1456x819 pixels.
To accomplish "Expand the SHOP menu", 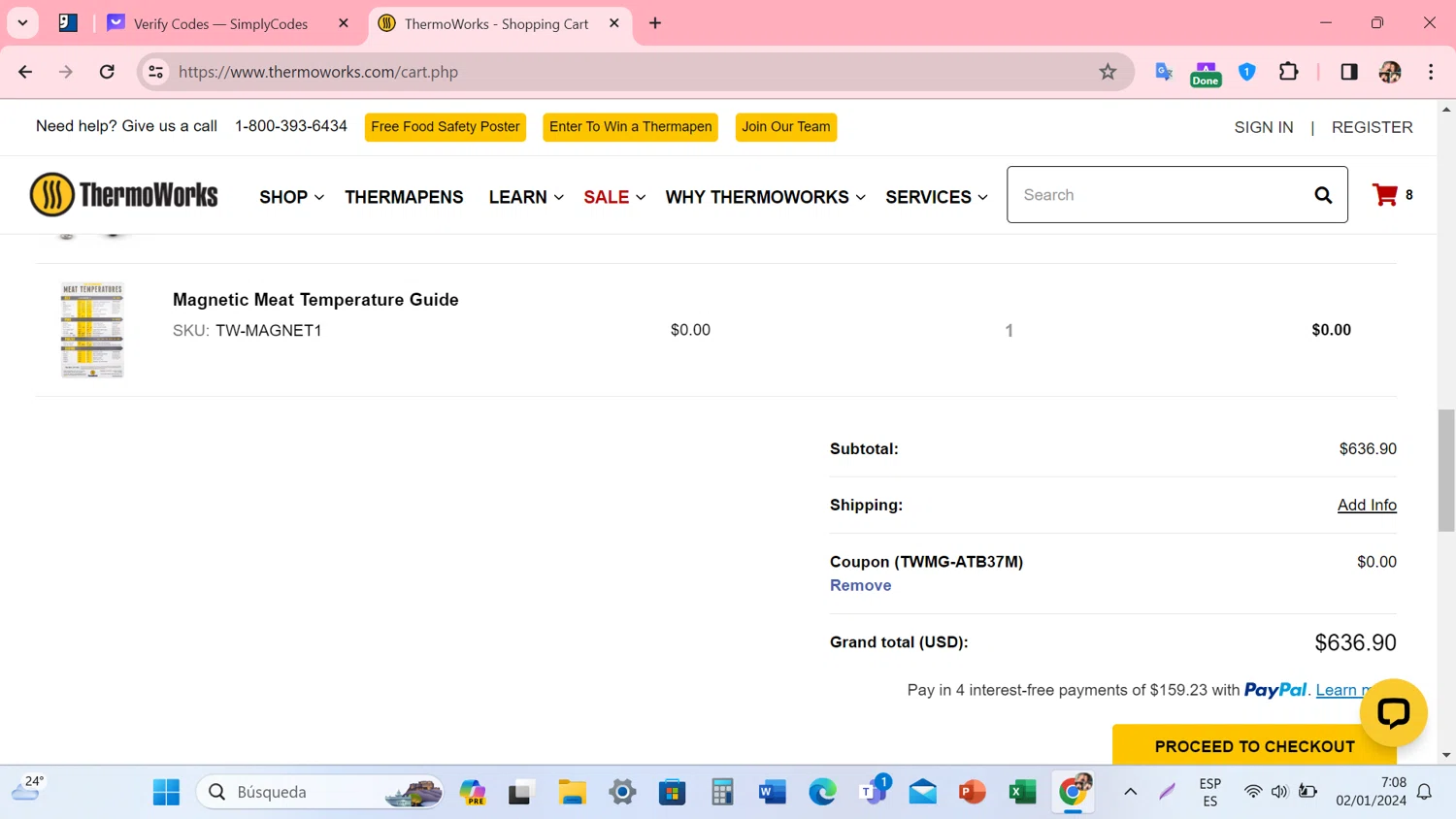I will [x=291, y=197].
